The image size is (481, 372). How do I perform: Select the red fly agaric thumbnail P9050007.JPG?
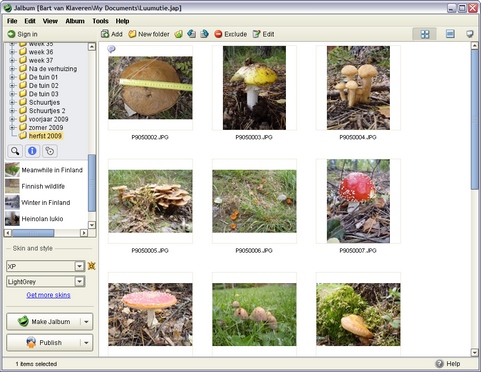point(358,201)
